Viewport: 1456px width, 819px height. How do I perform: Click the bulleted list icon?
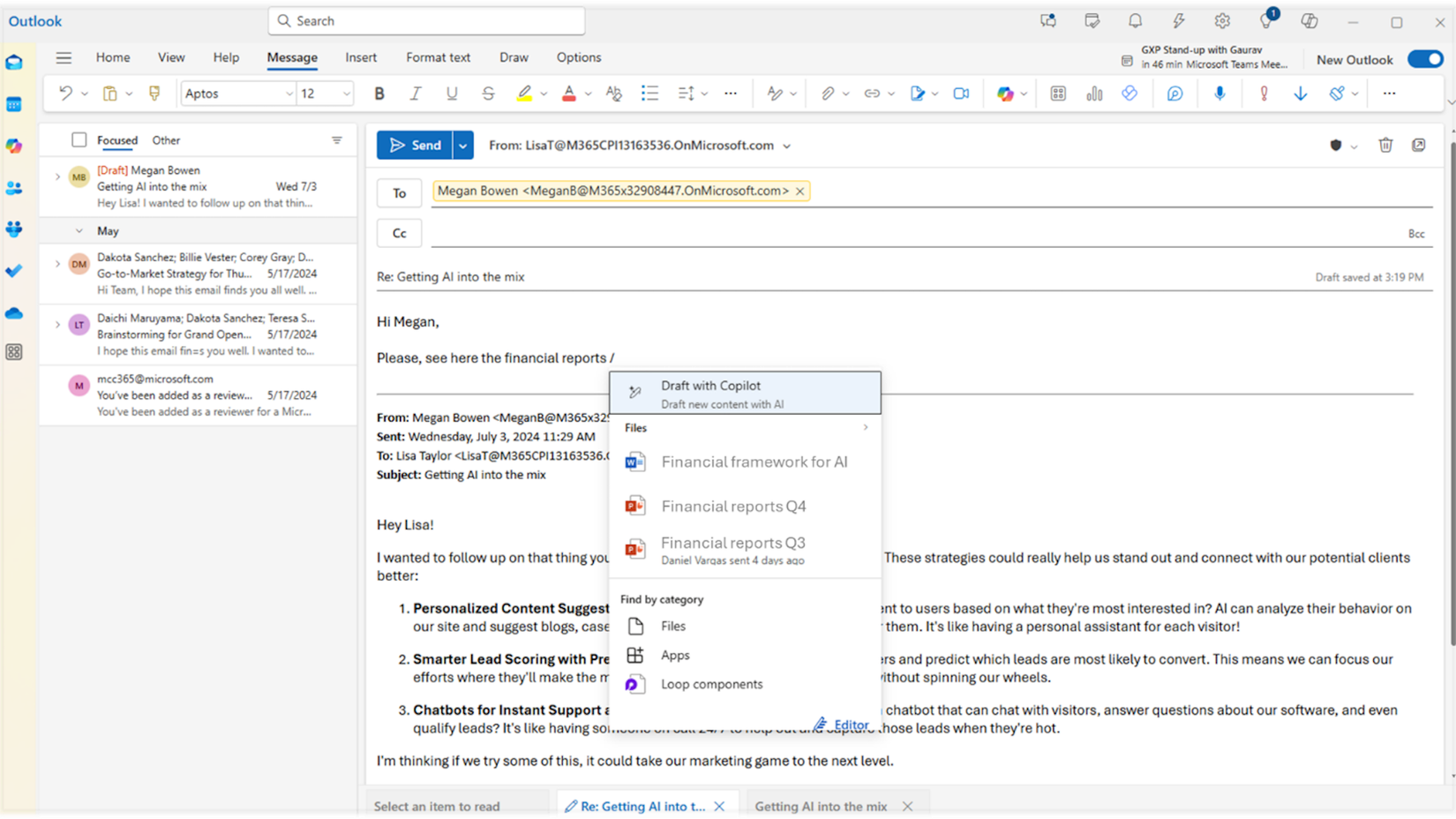click(x=649, y=94)
